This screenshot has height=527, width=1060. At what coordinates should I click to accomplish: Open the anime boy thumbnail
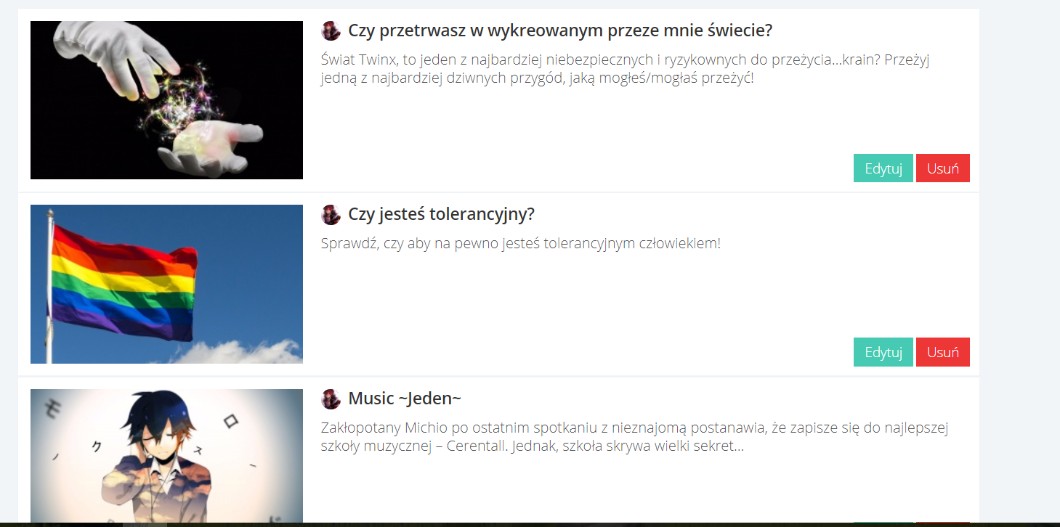point(166,456)
